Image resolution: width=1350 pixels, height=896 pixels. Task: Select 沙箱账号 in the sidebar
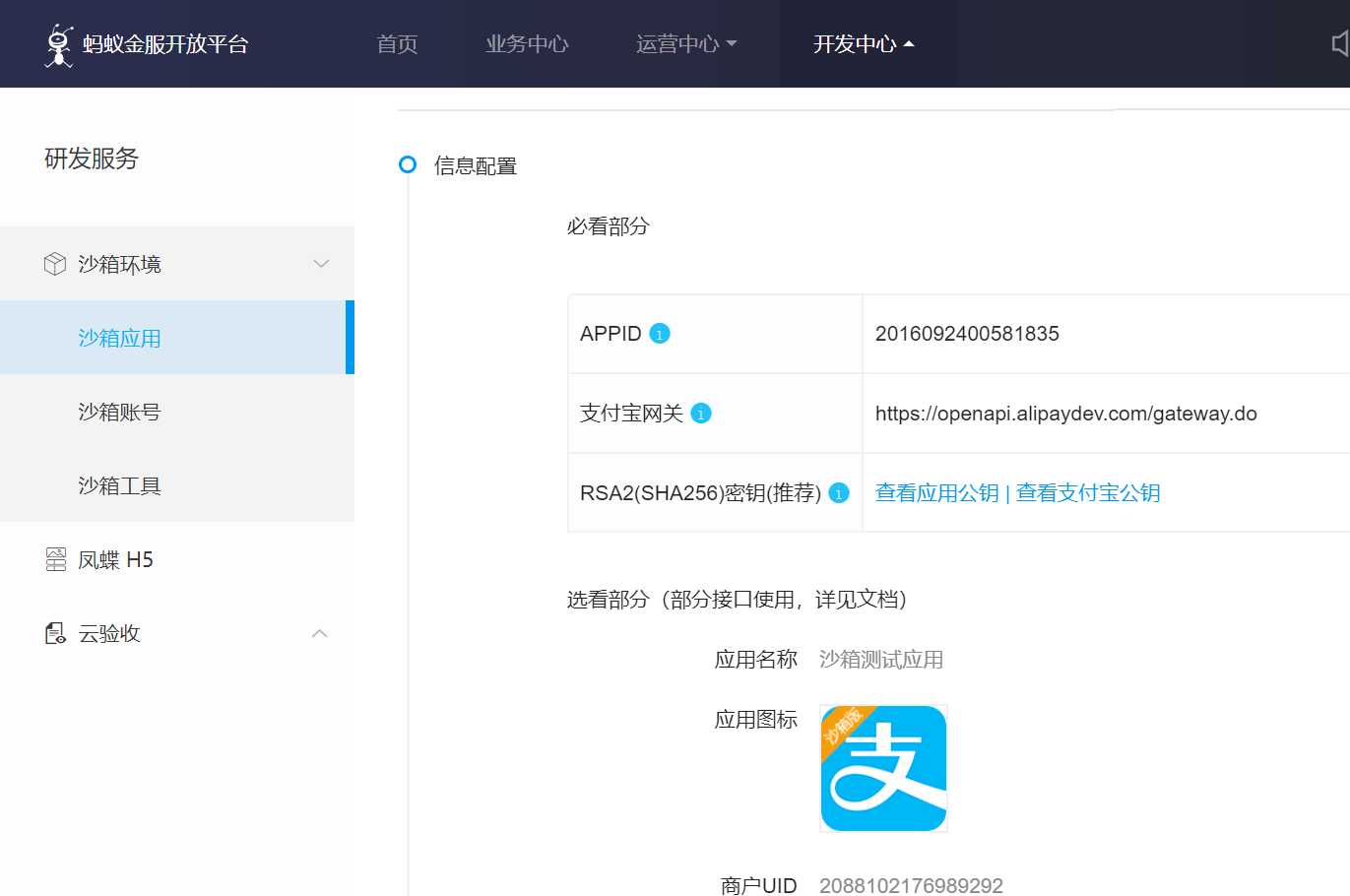[177, 412]
